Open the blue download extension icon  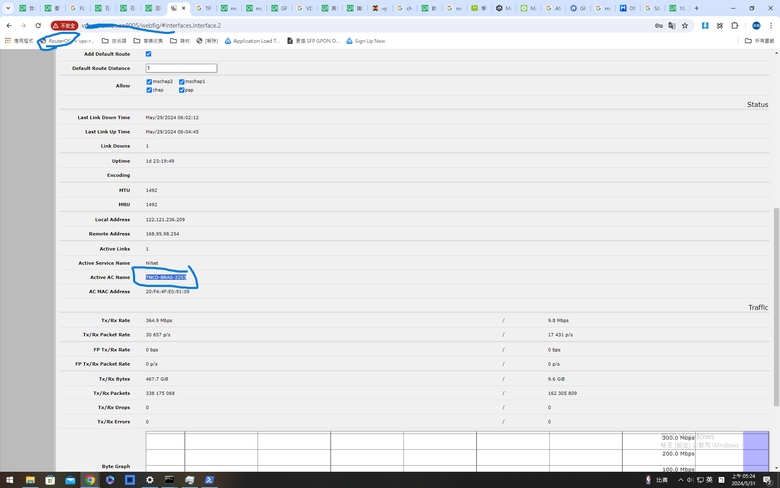tap(705, 25)
